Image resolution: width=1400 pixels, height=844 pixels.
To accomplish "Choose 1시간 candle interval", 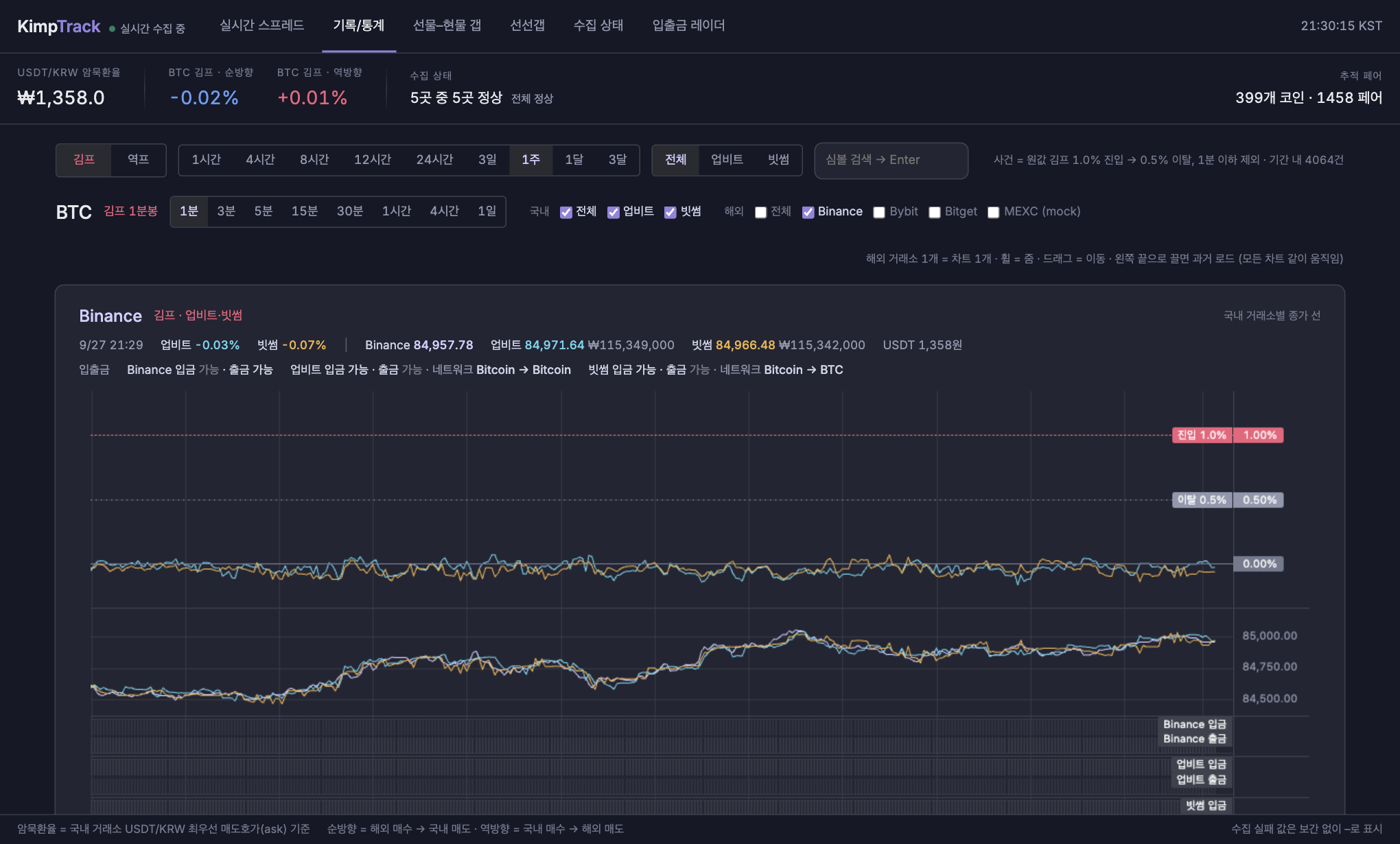I will click(x=397, y=211).
